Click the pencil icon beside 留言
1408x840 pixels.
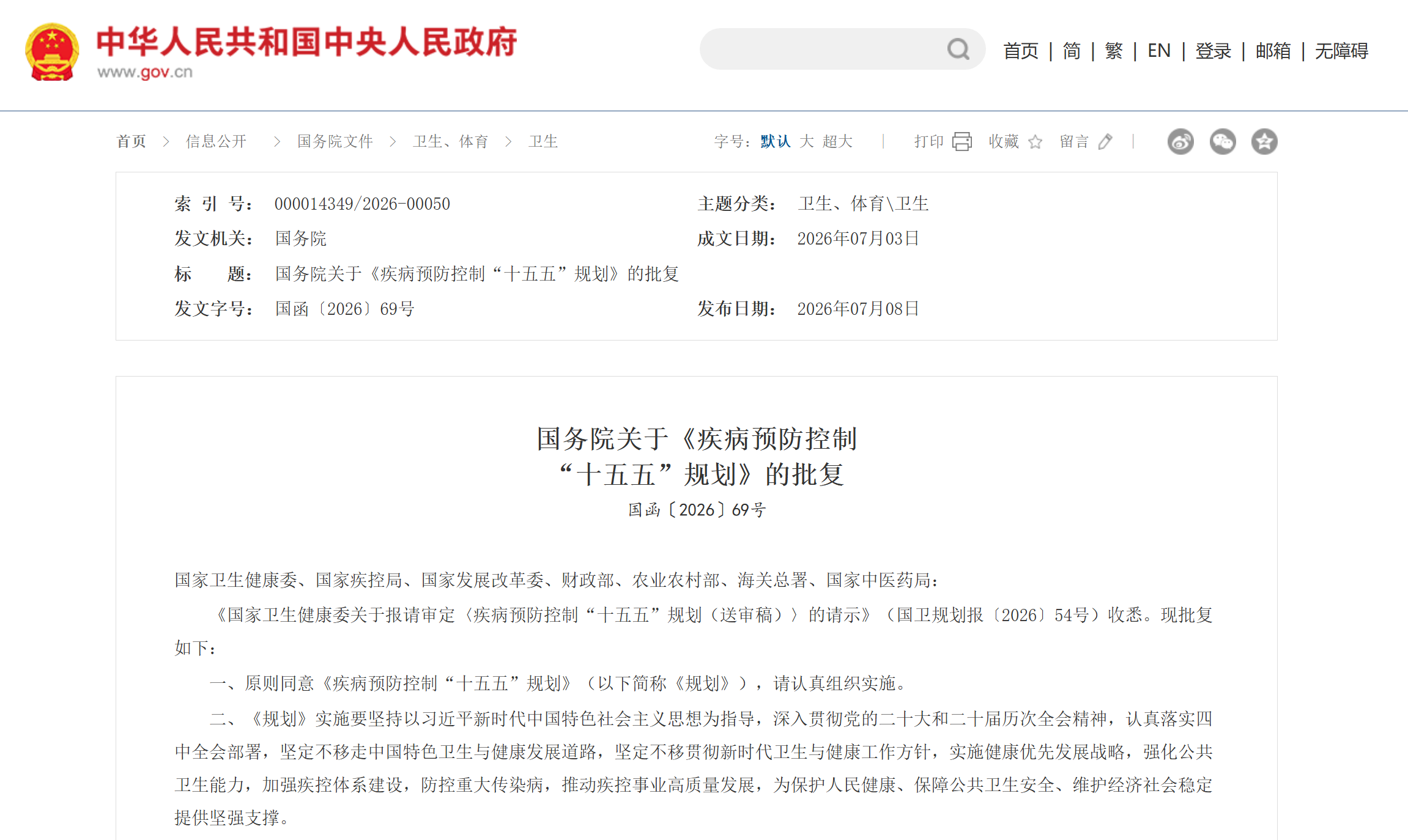point(1105,142)
